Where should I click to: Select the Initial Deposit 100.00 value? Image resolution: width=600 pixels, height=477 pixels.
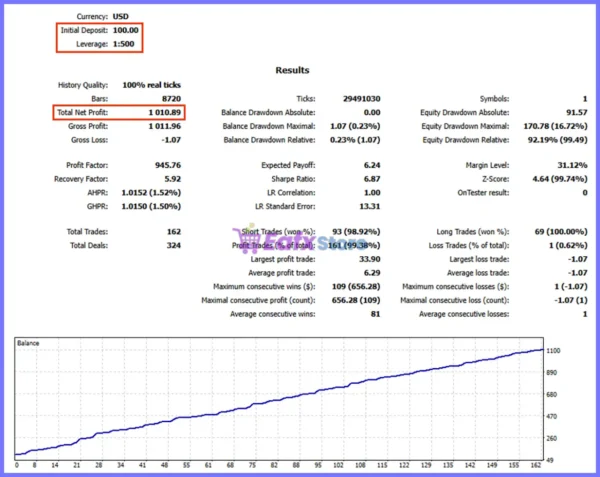click(126, 30)
